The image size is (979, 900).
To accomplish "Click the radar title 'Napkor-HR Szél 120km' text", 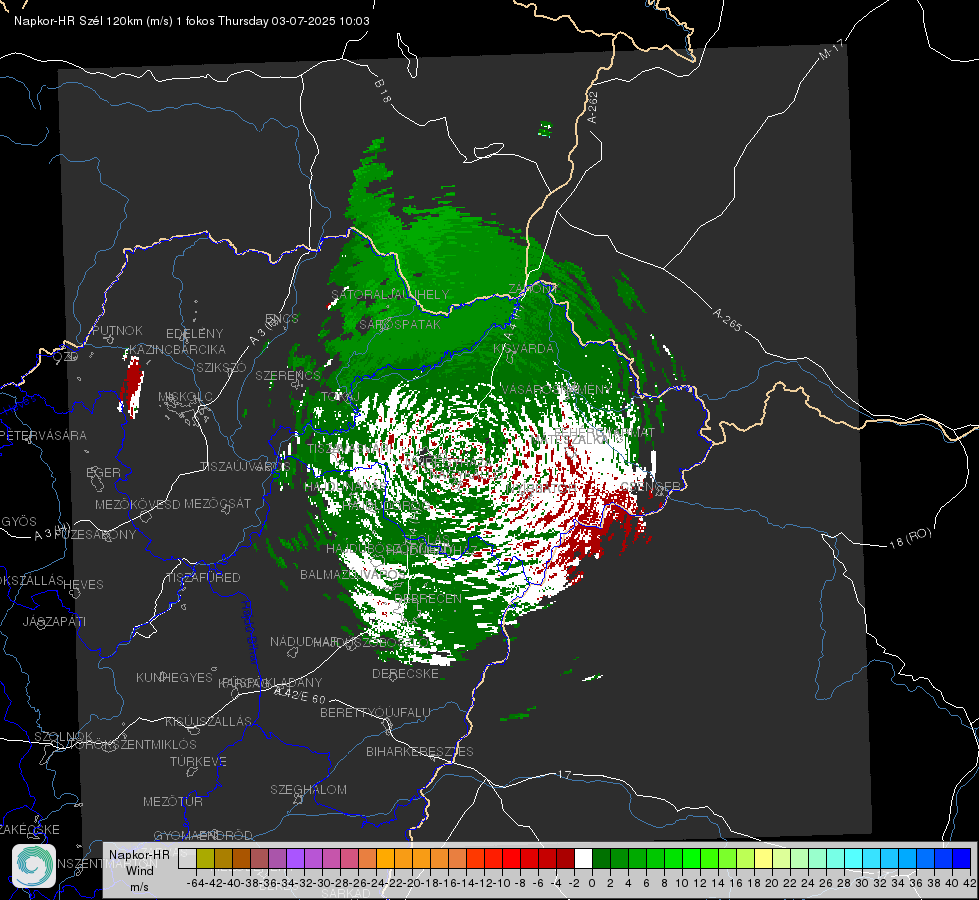I will point(79,21).
